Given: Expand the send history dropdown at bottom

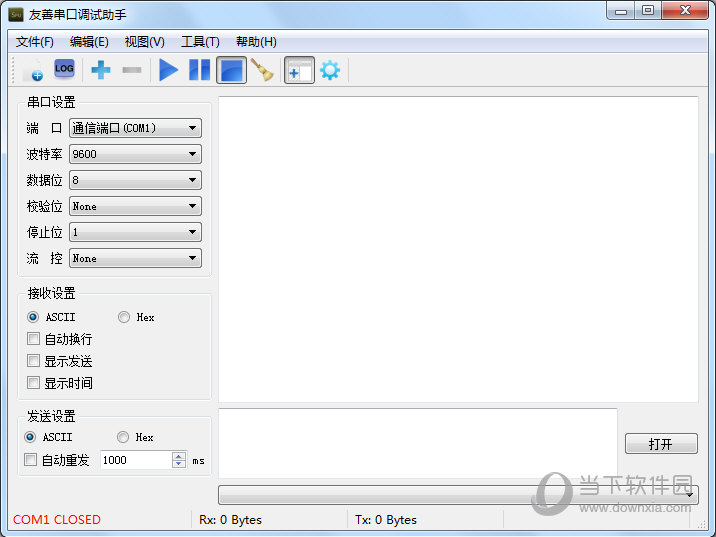Looking at the screenshot, I should click(x=458, y=495).
